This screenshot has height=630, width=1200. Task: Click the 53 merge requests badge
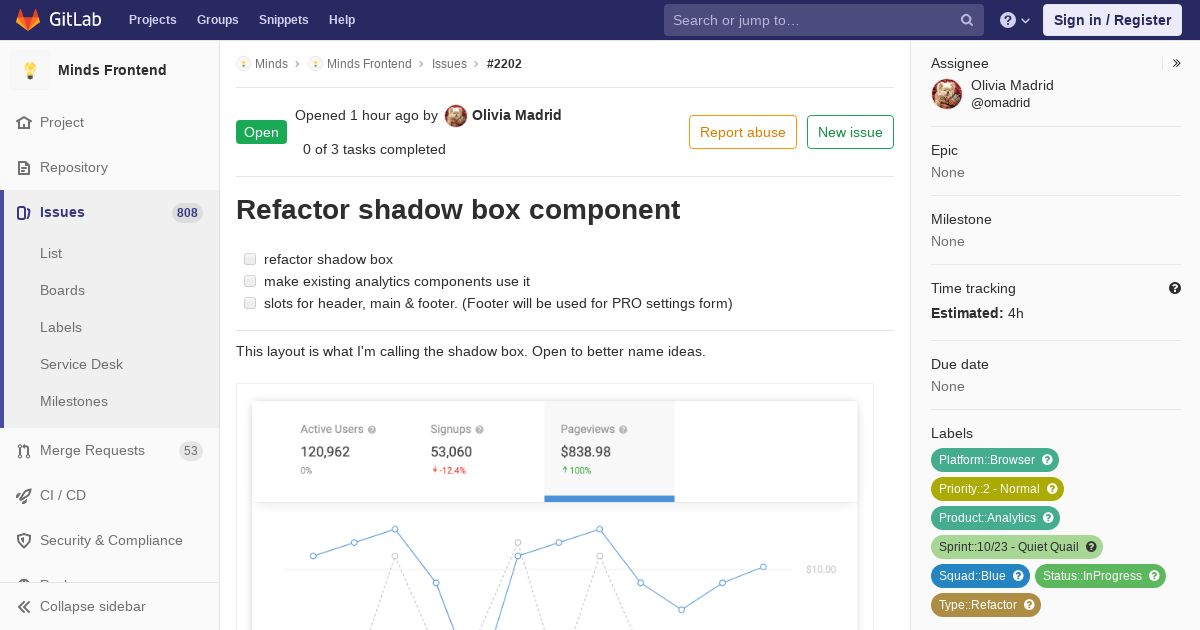(191, 451)
